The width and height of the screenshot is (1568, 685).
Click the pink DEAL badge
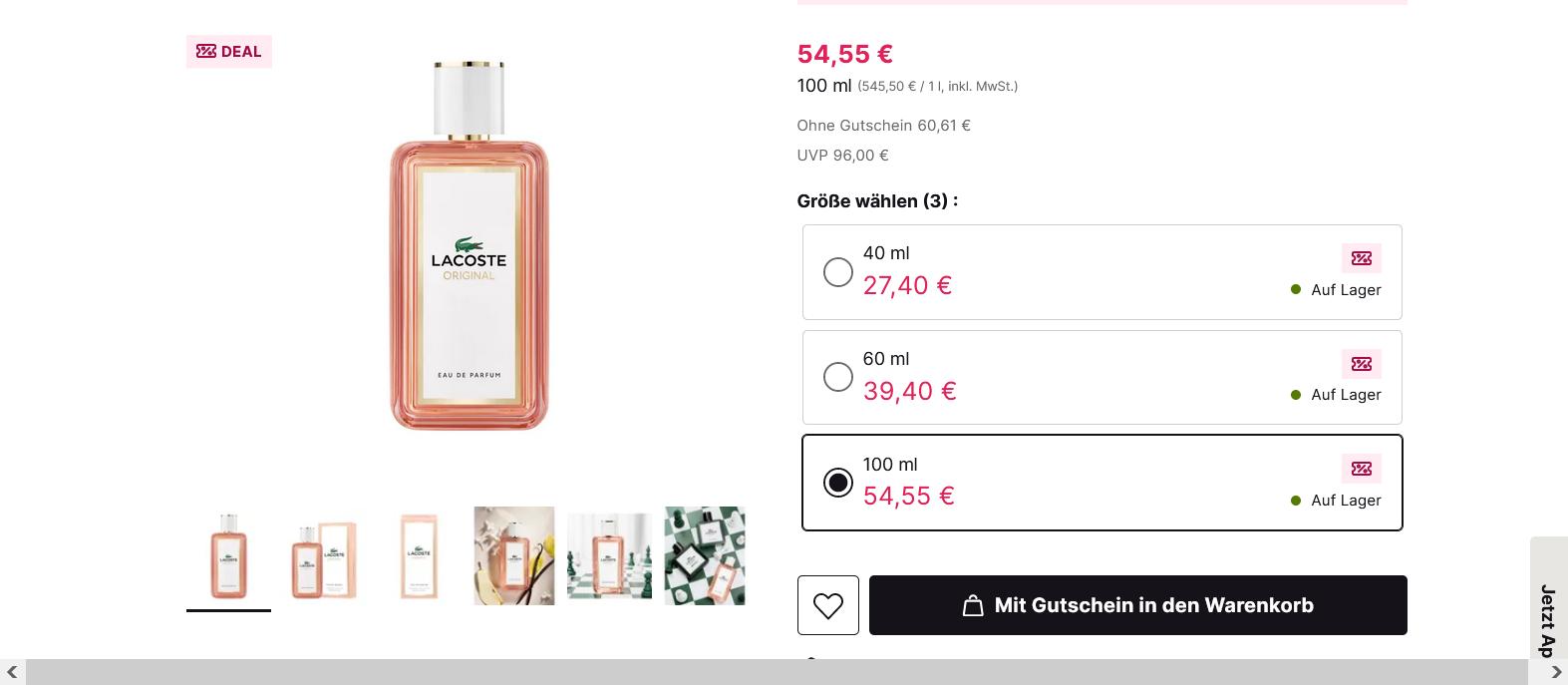pyautogui.click(x=229, y=52)
